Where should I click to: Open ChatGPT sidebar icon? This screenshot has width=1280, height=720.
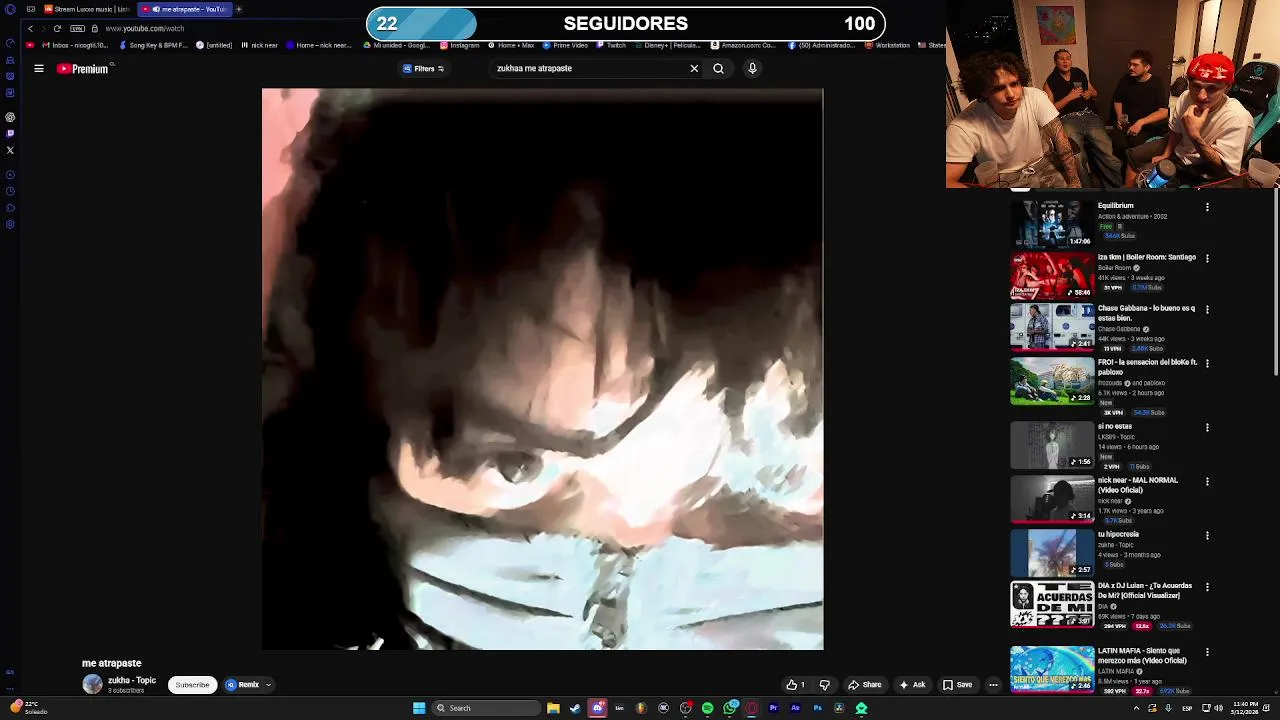(x=10, y=117)
